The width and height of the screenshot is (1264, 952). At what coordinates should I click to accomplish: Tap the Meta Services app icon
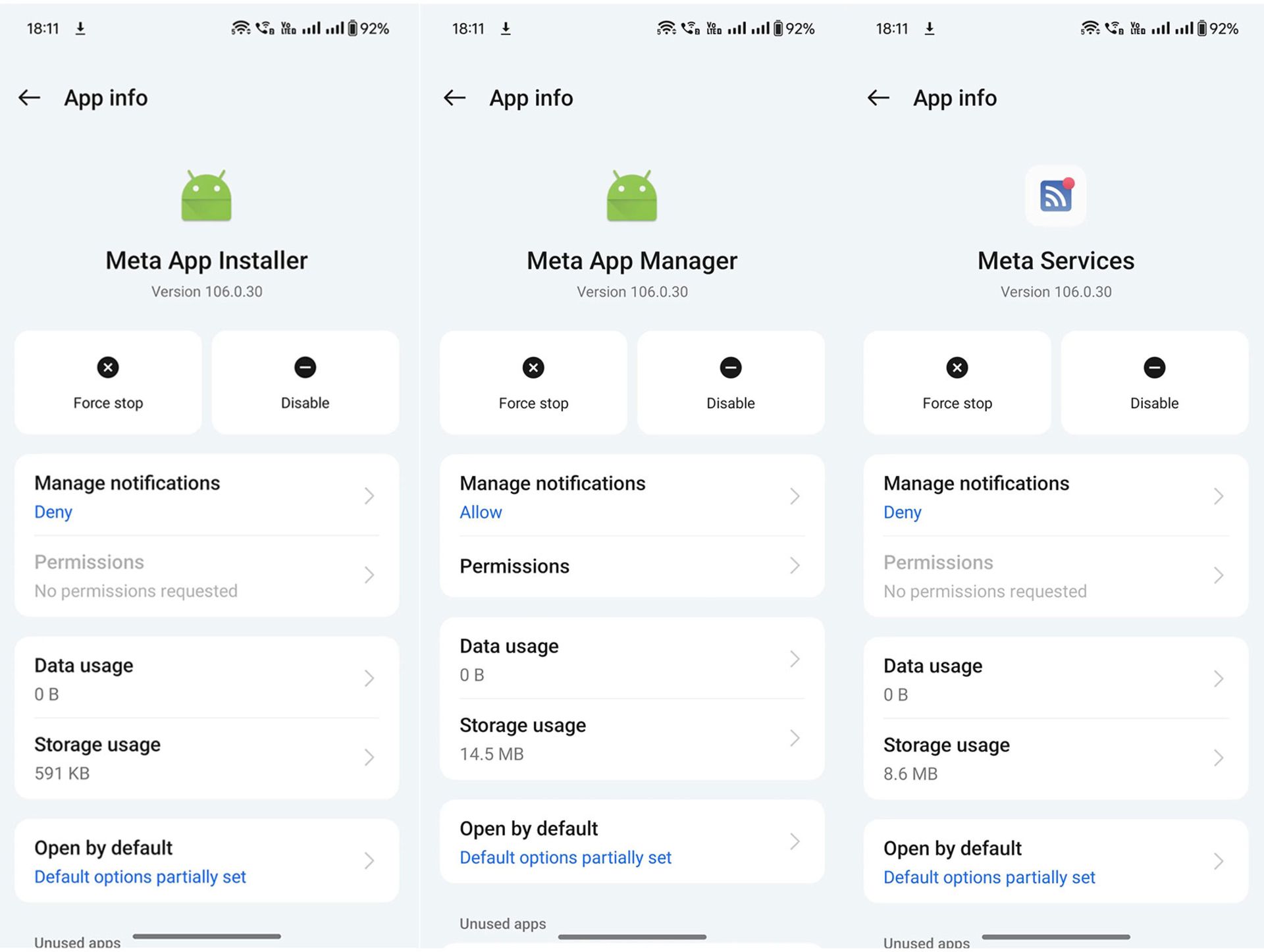click(1056, 196)
